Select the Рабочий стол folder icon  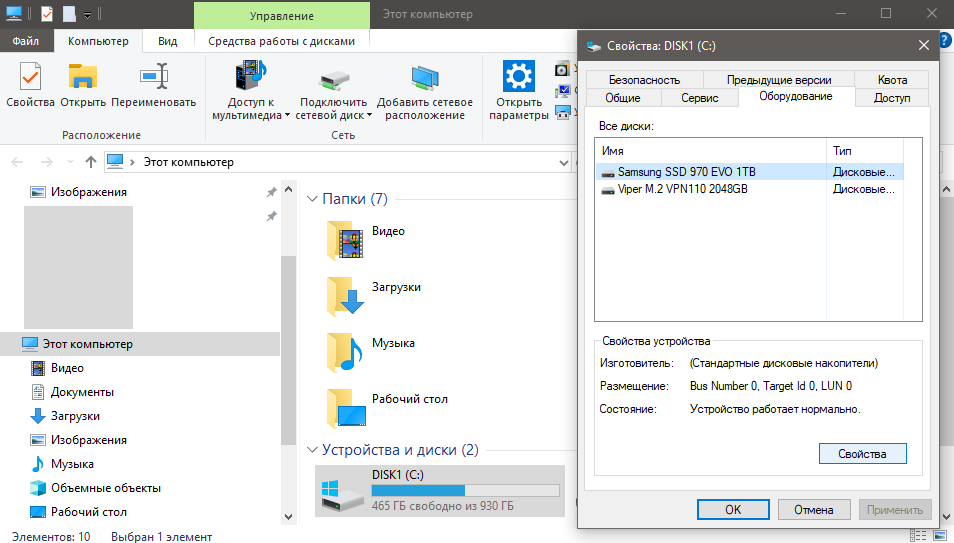pyautogui.click(x=346, y=408)
